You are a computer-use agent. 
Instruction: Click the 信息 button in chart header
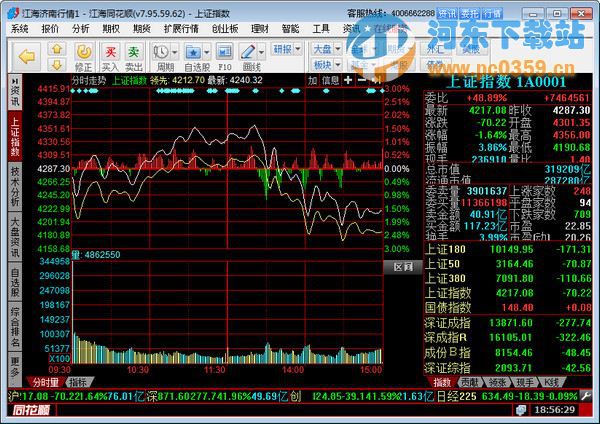pyautogui.click(x=330, y=80)
